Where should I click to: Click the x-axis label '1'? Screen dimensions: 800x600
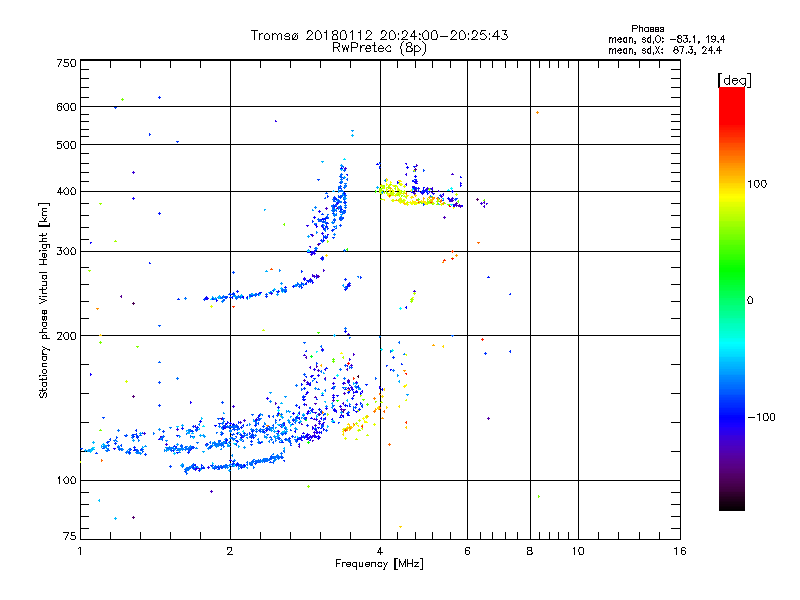(x=80, y=551)
